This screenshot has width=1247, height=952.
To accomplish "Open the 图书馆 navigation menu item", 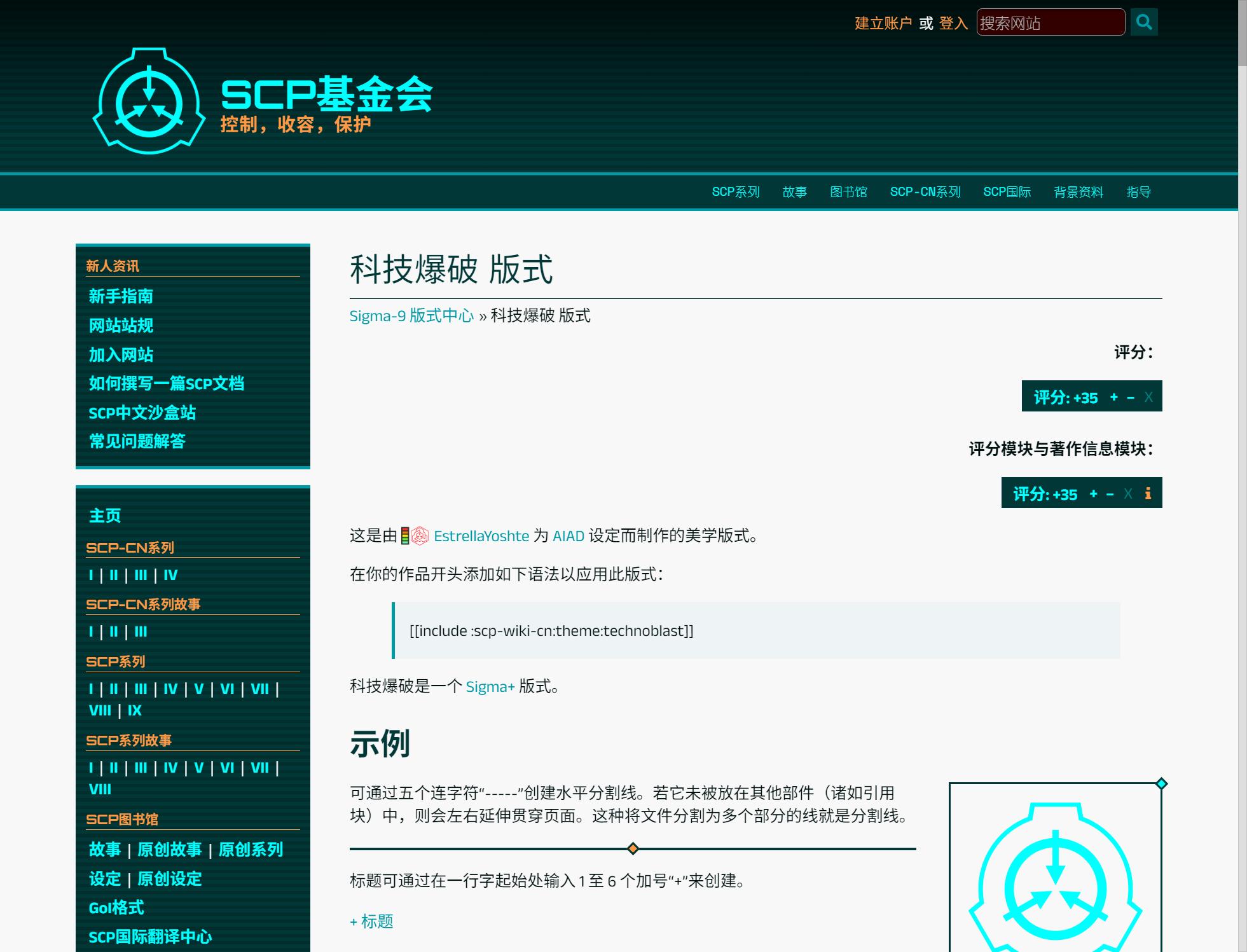I will click(848, 192).
